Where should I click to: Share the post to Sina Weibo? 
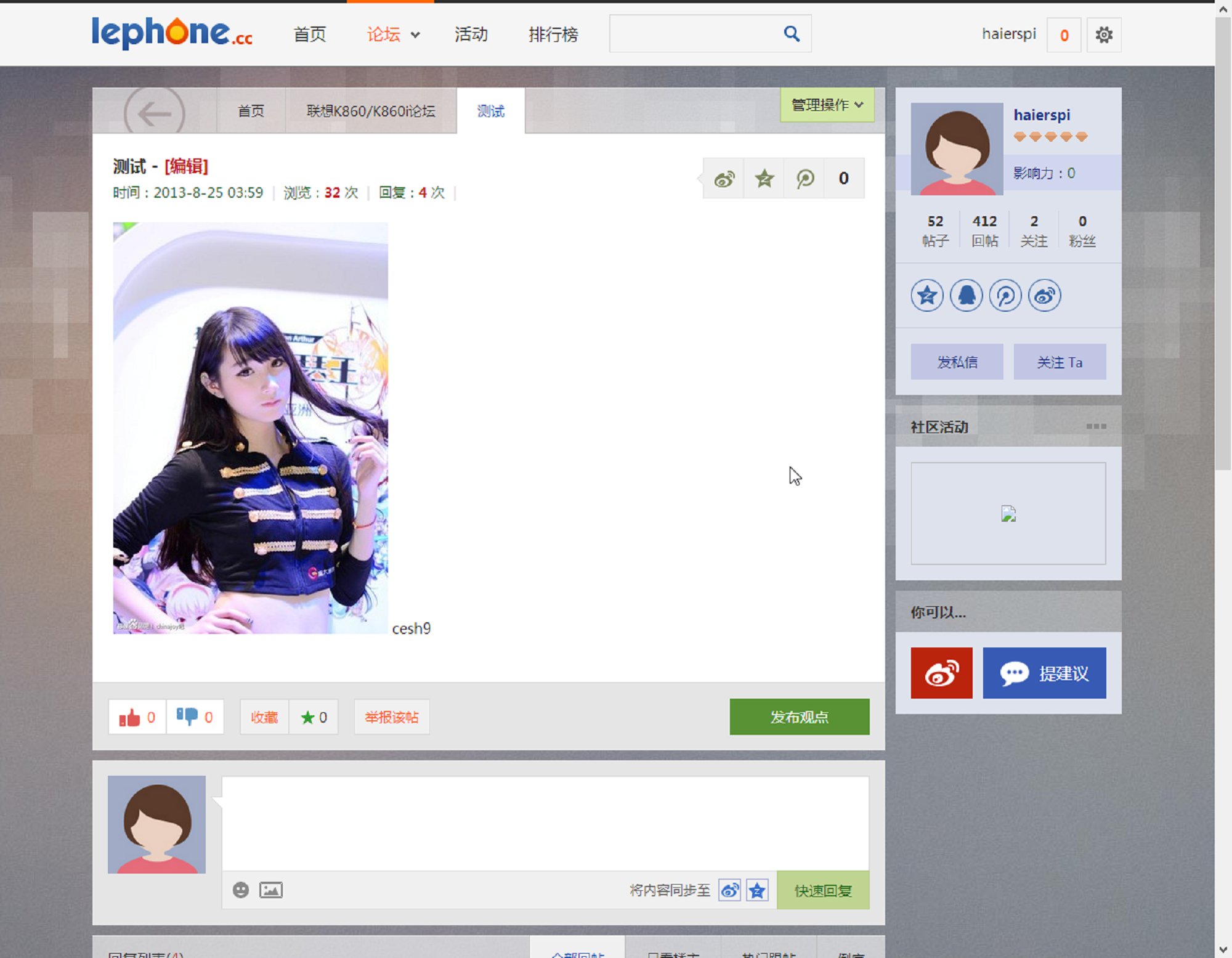[724, 179]
